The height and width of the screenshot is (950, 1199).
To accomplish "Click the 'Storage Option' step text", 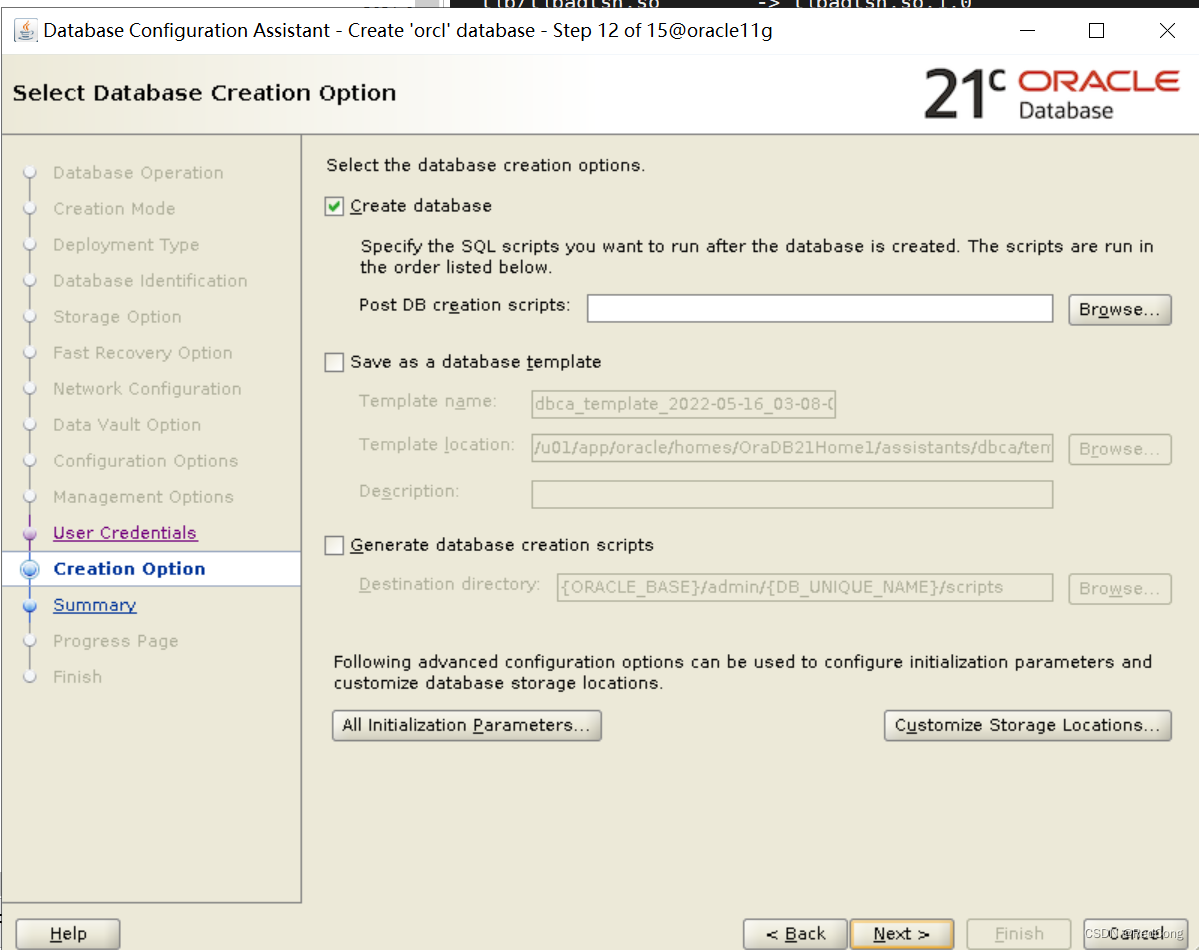I will point(118,317).
